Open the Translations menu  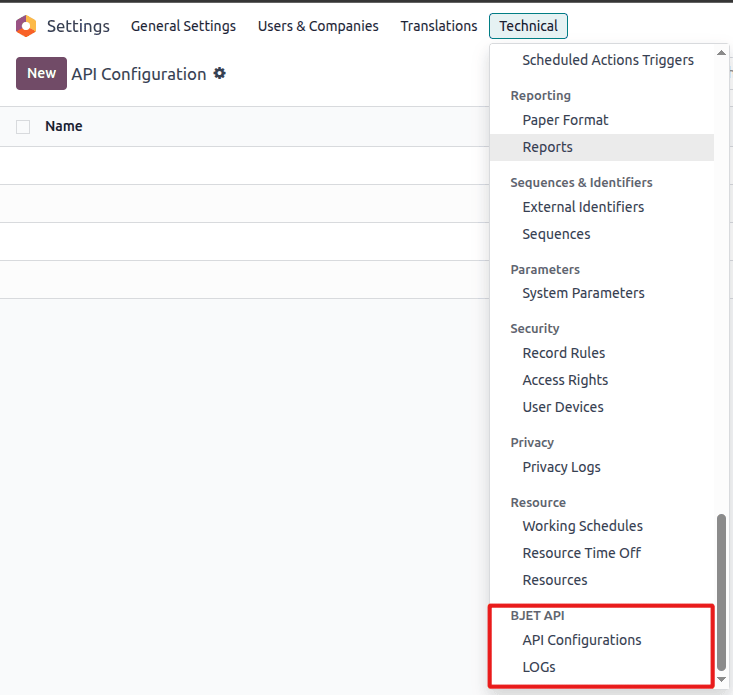(x=439, y=26)
